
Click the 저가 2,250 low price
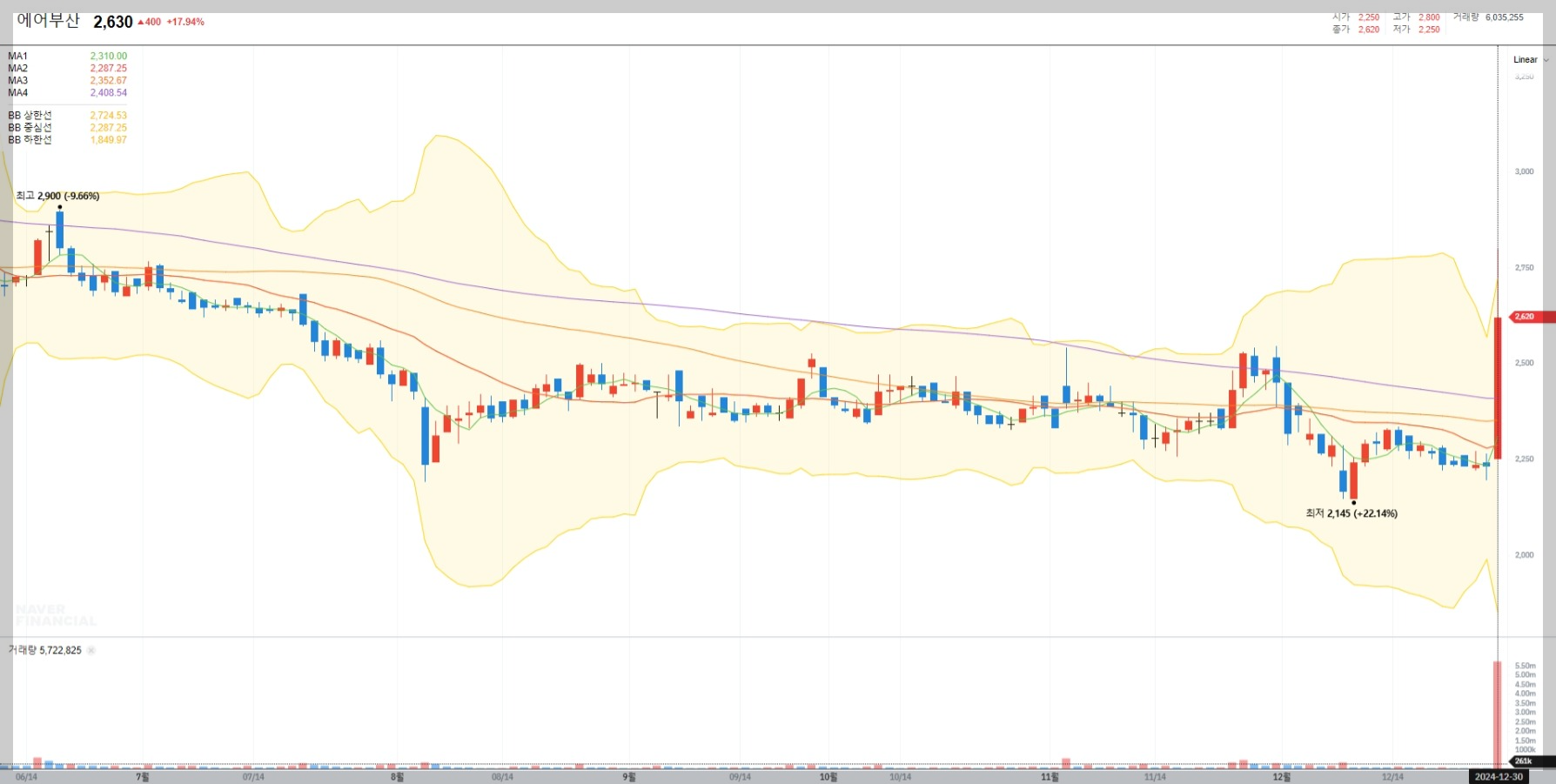pyautogui.click(x=1416, y=30)
